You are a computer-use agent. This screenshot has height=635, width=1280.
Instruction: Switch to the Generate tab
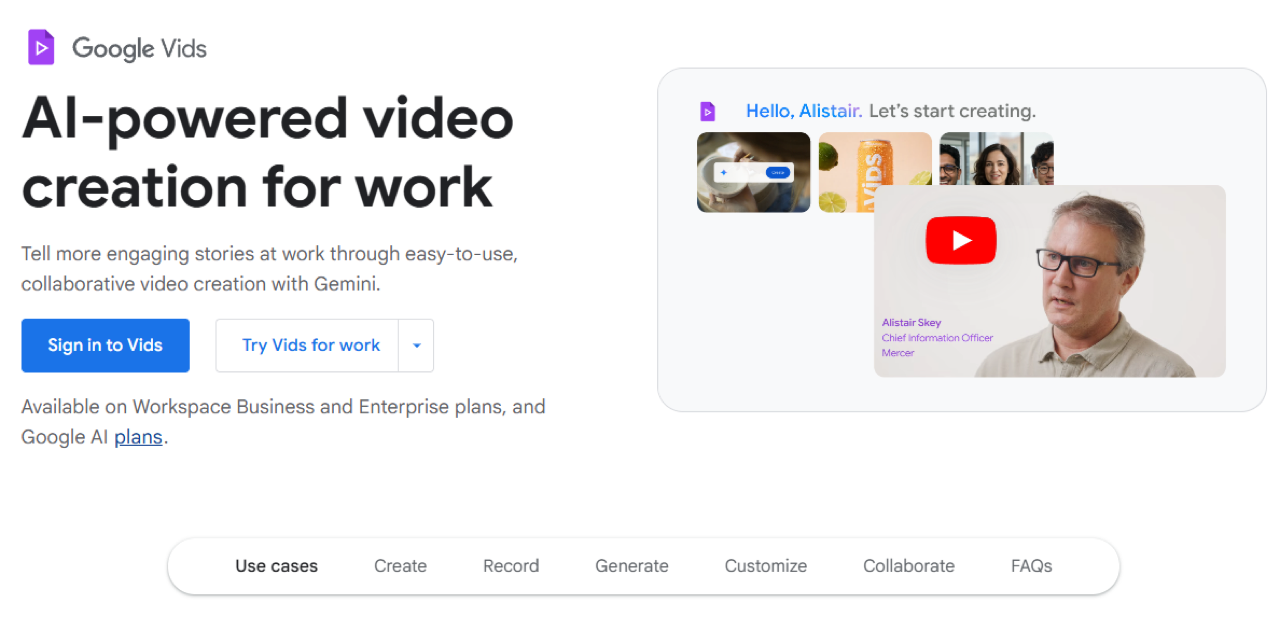click(x=632, y=566)
